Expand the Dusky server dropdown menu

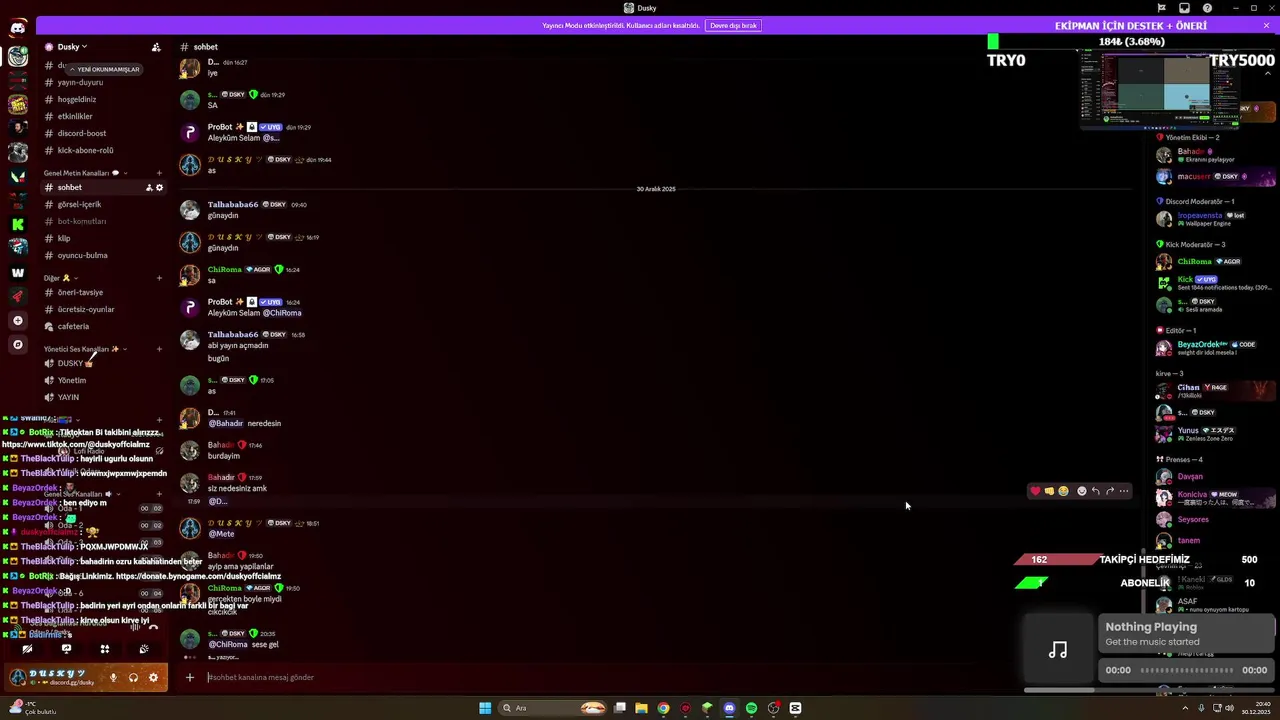pyautogui.click(x=72, y=47)
